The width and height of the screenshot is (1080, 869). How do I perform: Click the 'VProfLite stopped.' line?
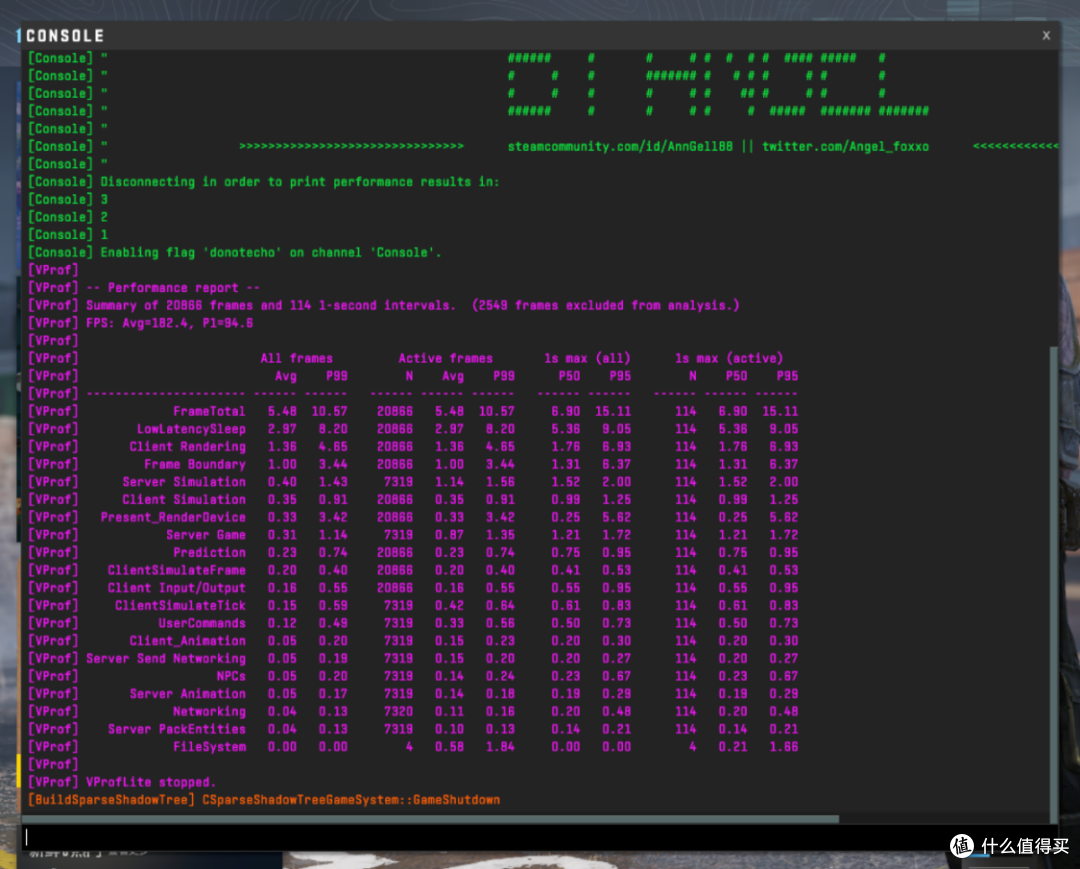click(x=122, y=782)
